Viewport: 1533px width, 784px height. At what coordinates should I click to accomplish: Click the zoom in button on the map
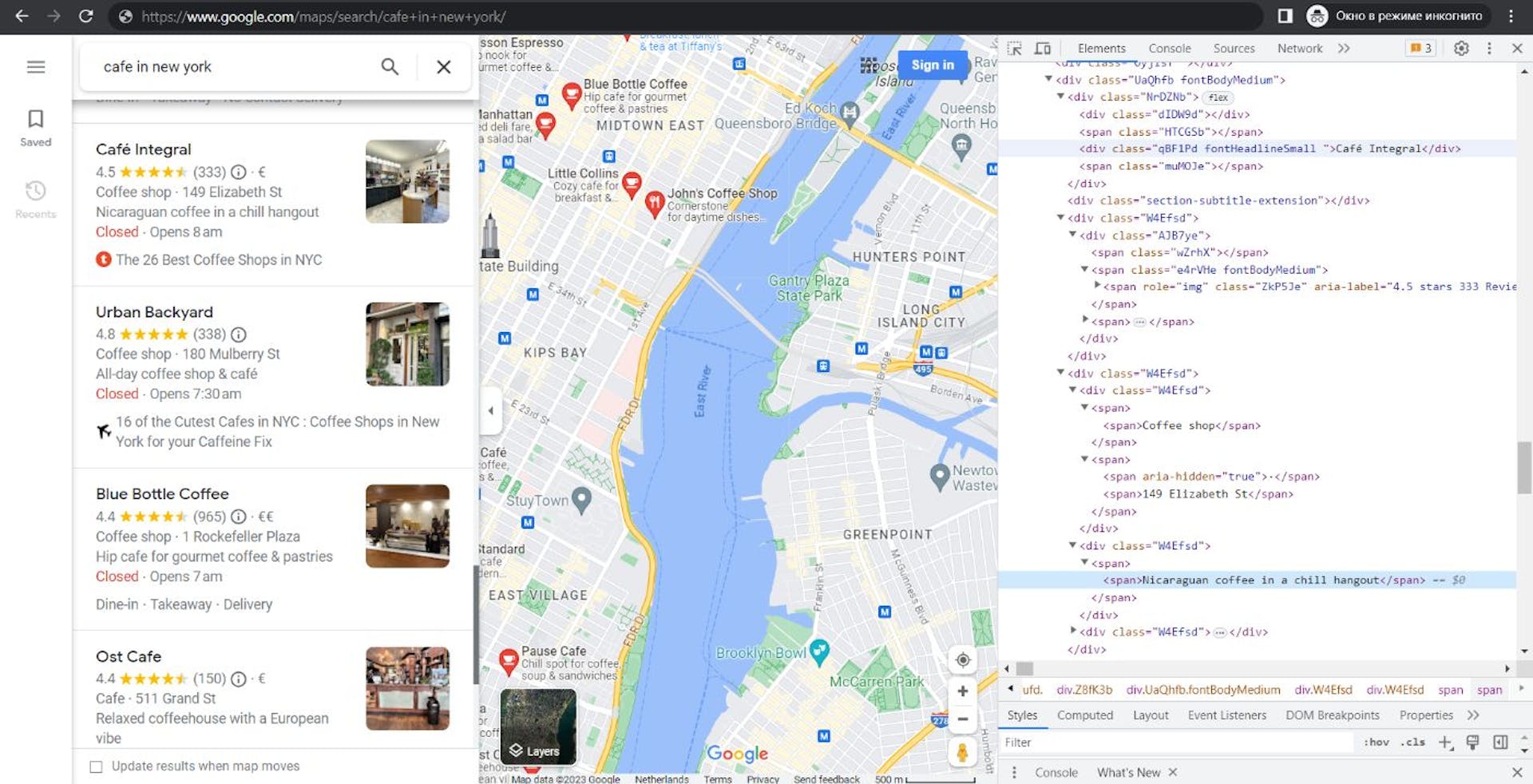(962, 691)
